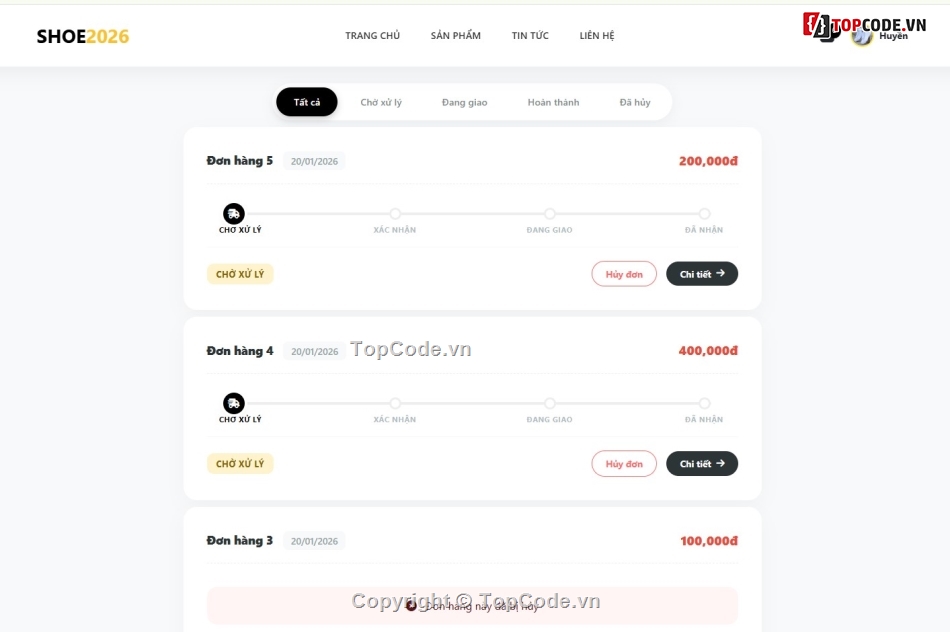The image size is (950, 632).
Task: Go to Trang chủ in the navigation
Action: (x=373, y=36)
